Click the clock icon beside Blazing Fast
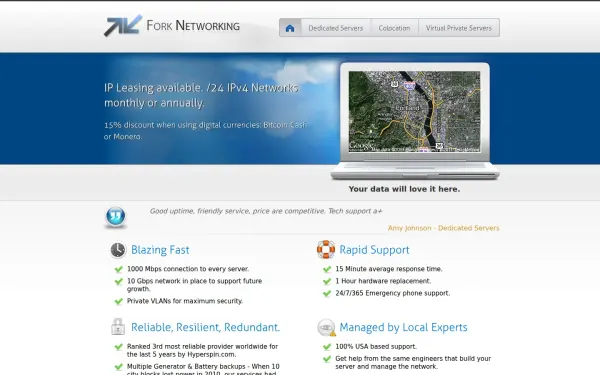 pyautogui.click(x=118, y=250)
